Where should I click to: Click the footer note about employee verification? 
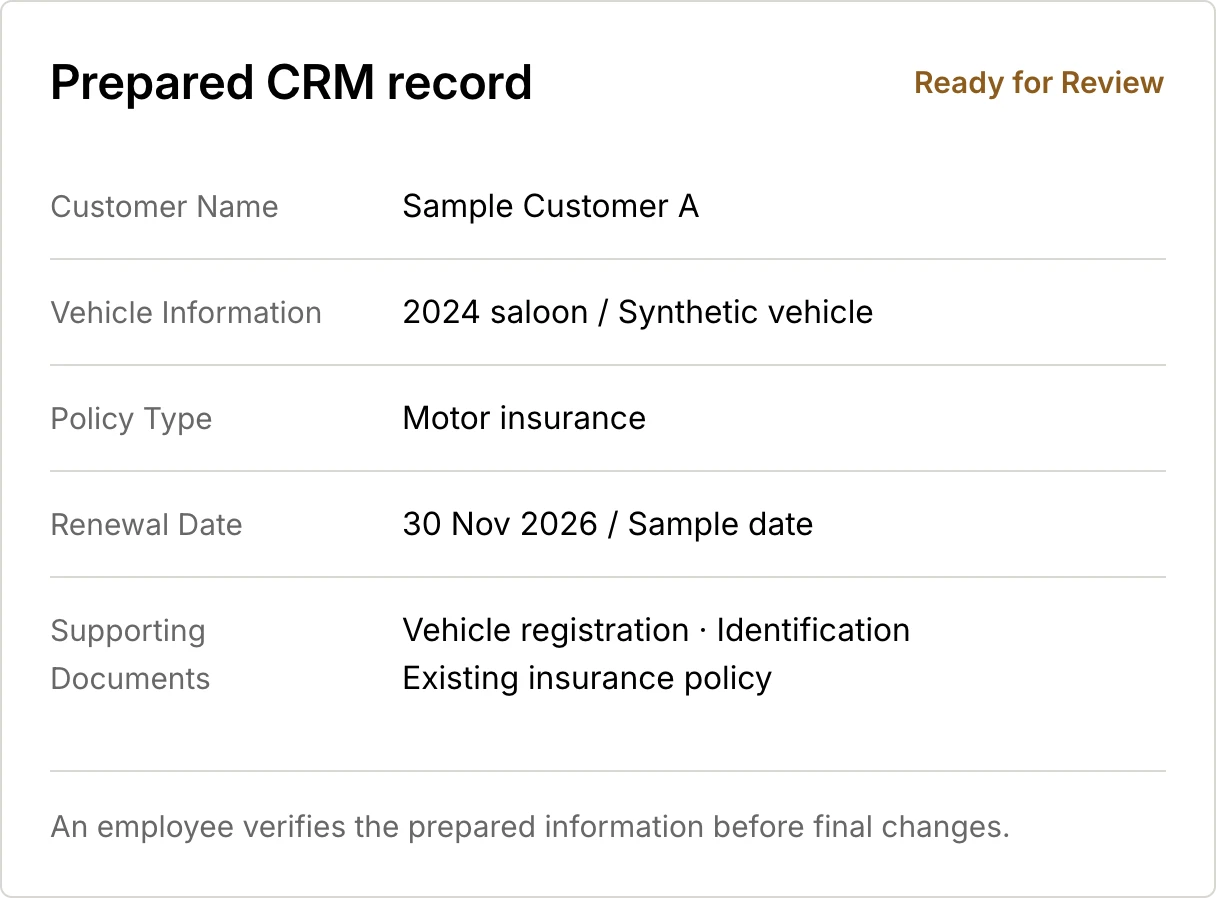[x=530, y=828]
